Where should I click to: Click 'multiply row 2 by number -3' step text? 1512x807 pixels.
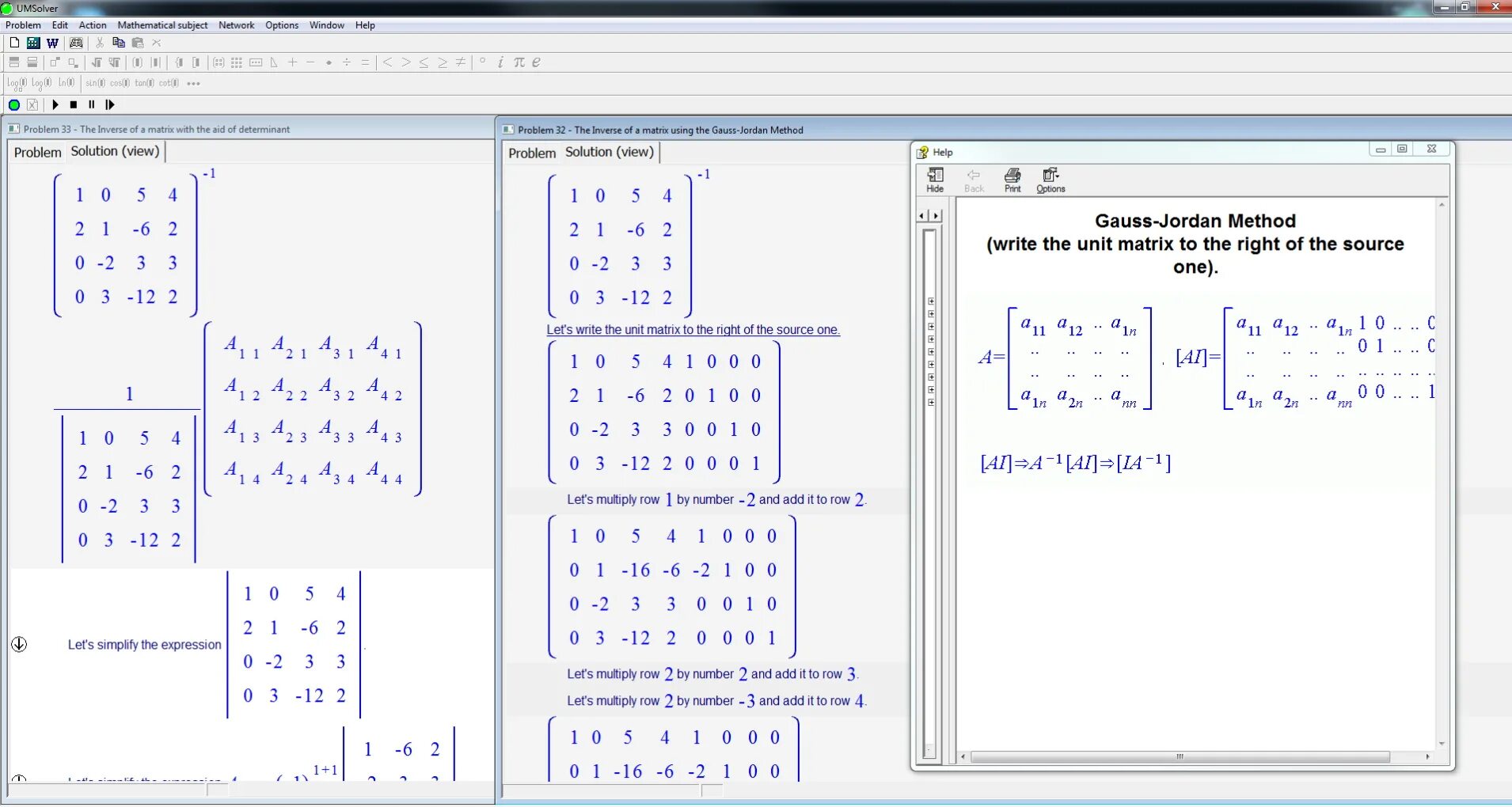717,701
